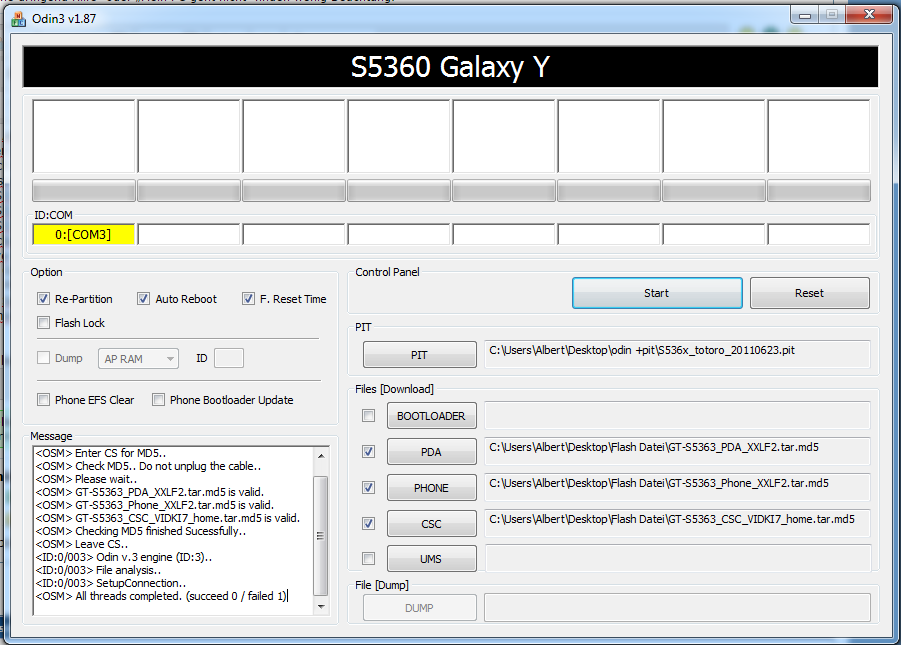Click the PDA browse button
The width and height of the screenshot is (901, 645).
point(432,452)
